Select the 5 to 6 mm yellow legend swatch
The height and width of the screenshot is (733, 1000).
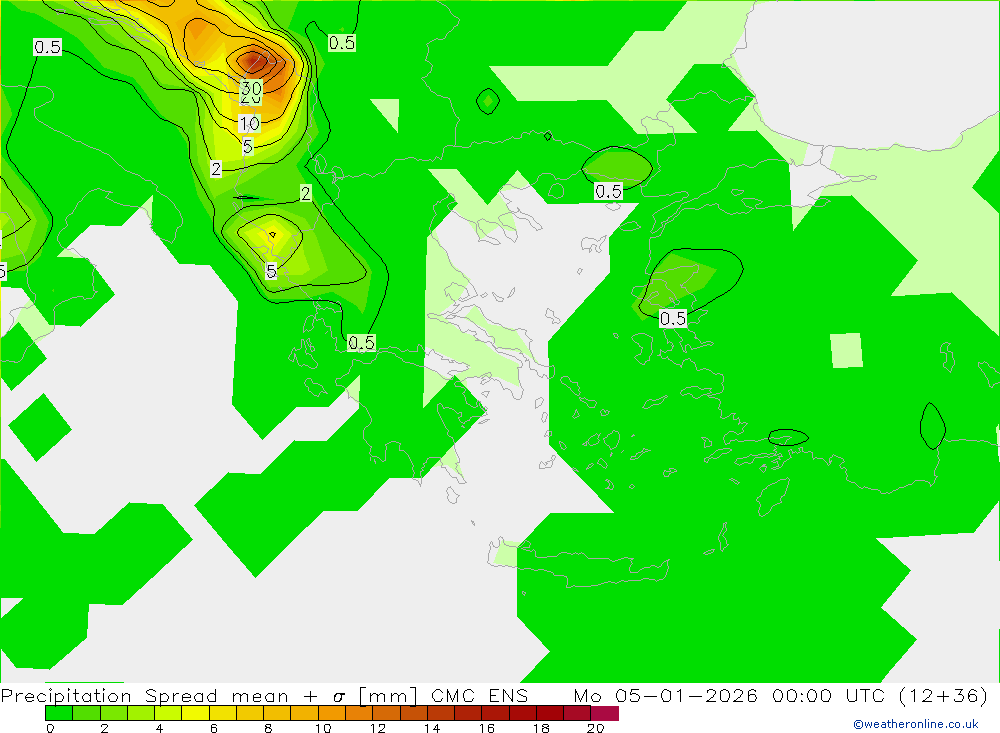195,713
